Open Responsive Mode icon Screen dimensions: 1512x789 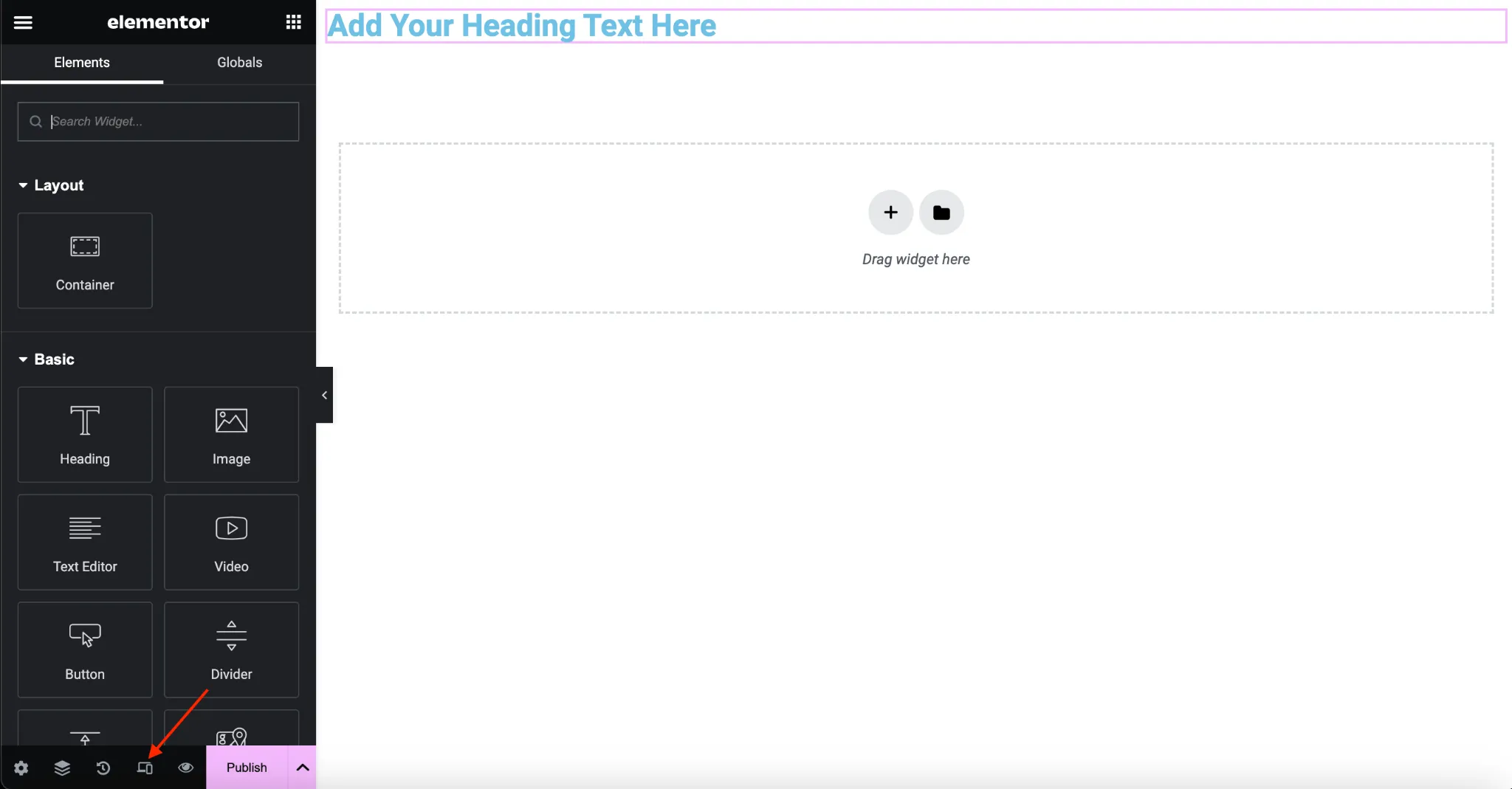[145, 768]
